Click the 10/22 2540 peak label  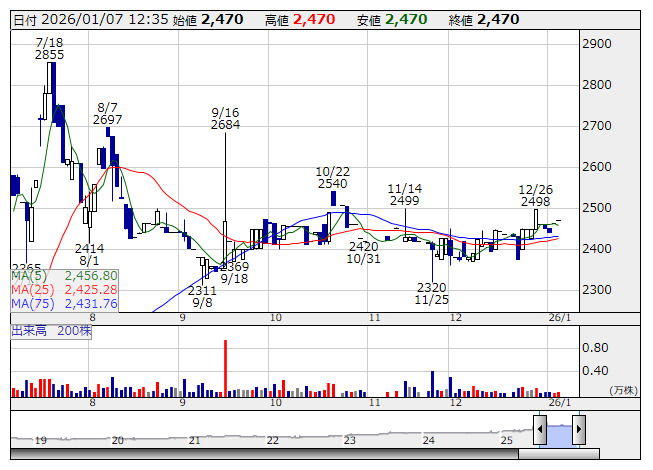coord(332,178)
